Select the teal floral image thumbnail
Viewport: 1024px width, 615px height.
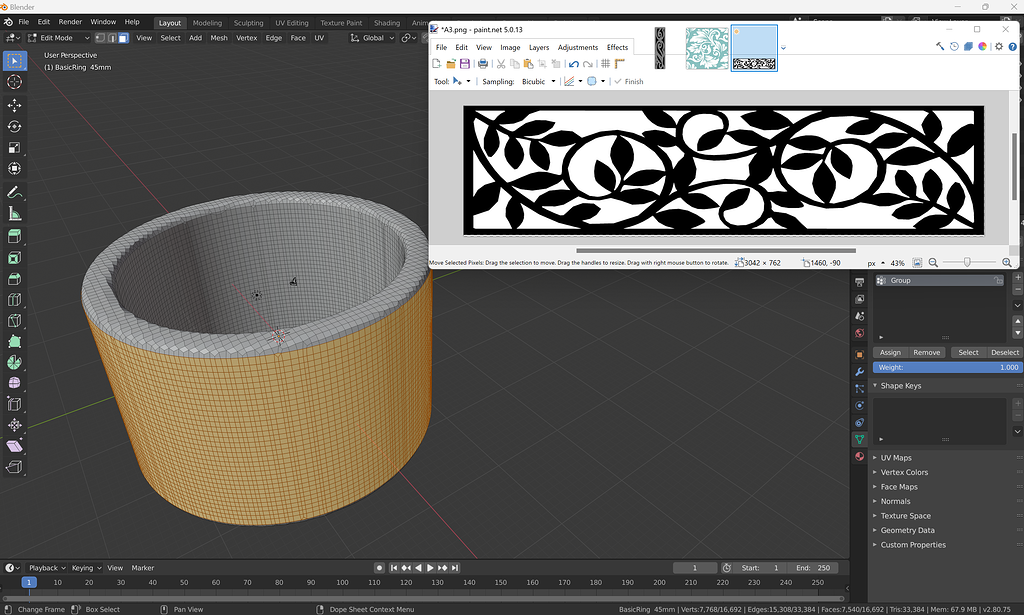coord(707,48)
